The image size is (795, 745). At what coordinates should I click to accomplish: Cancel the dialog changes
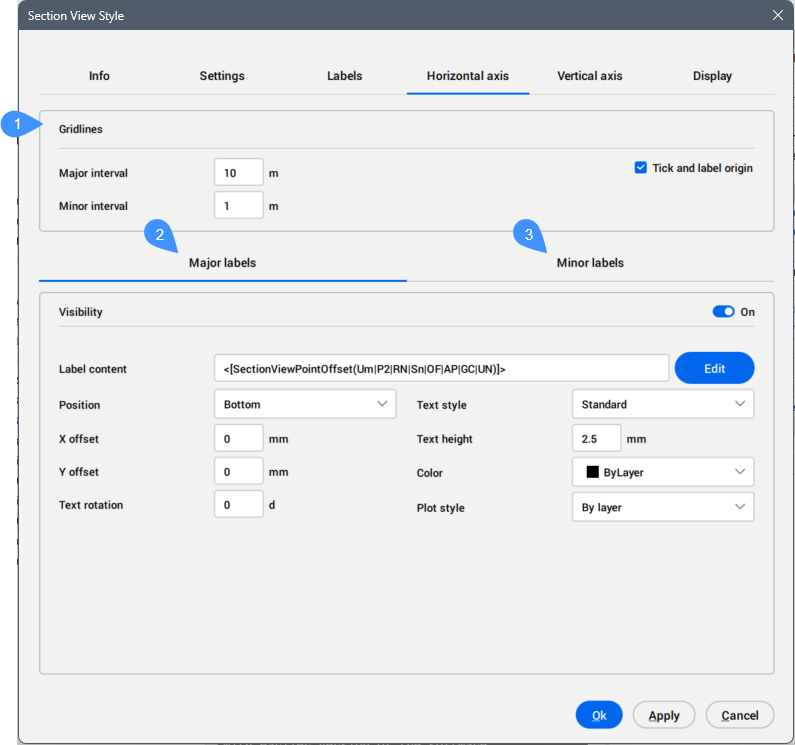click(740, 715)
